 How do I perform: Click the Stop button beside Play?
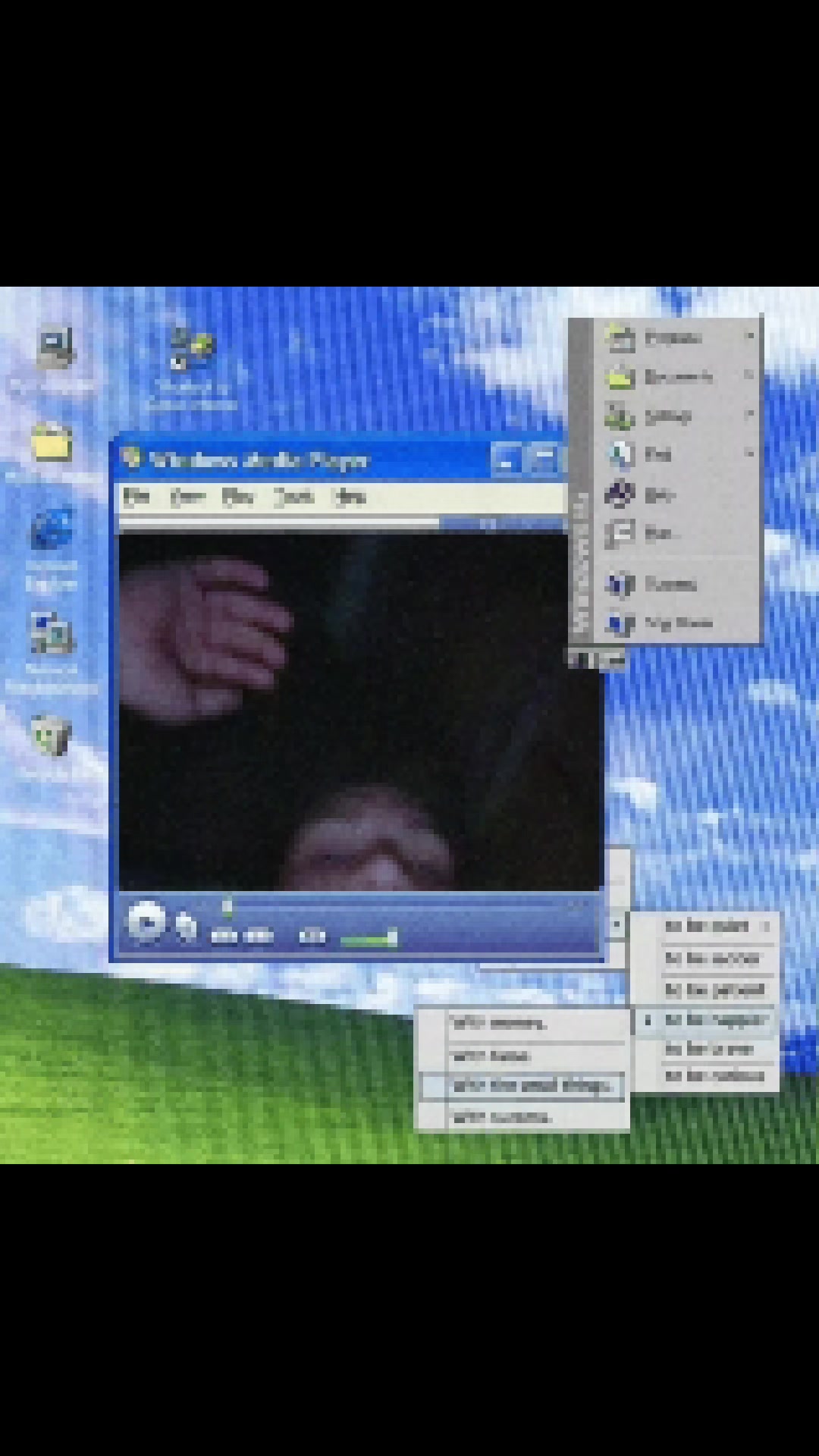(x=186, y=926)
